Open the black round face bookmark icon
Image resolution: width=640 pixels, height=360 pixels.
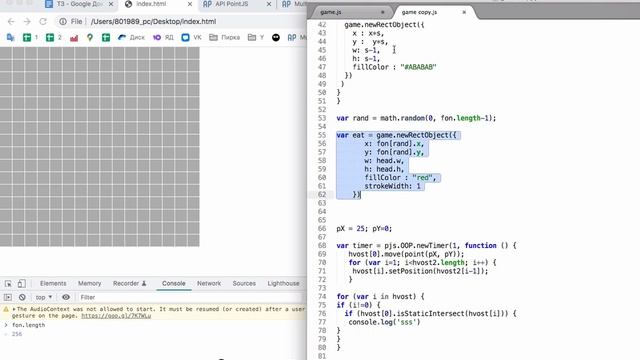[x=276, y=38]
